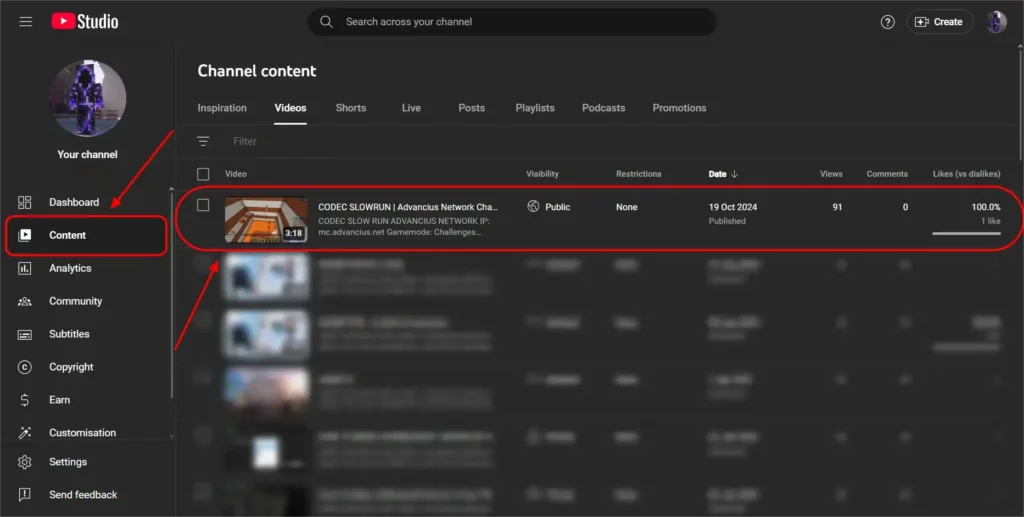Tick the CODEC SLOWRUN video checkbox

tap(203, 205)
